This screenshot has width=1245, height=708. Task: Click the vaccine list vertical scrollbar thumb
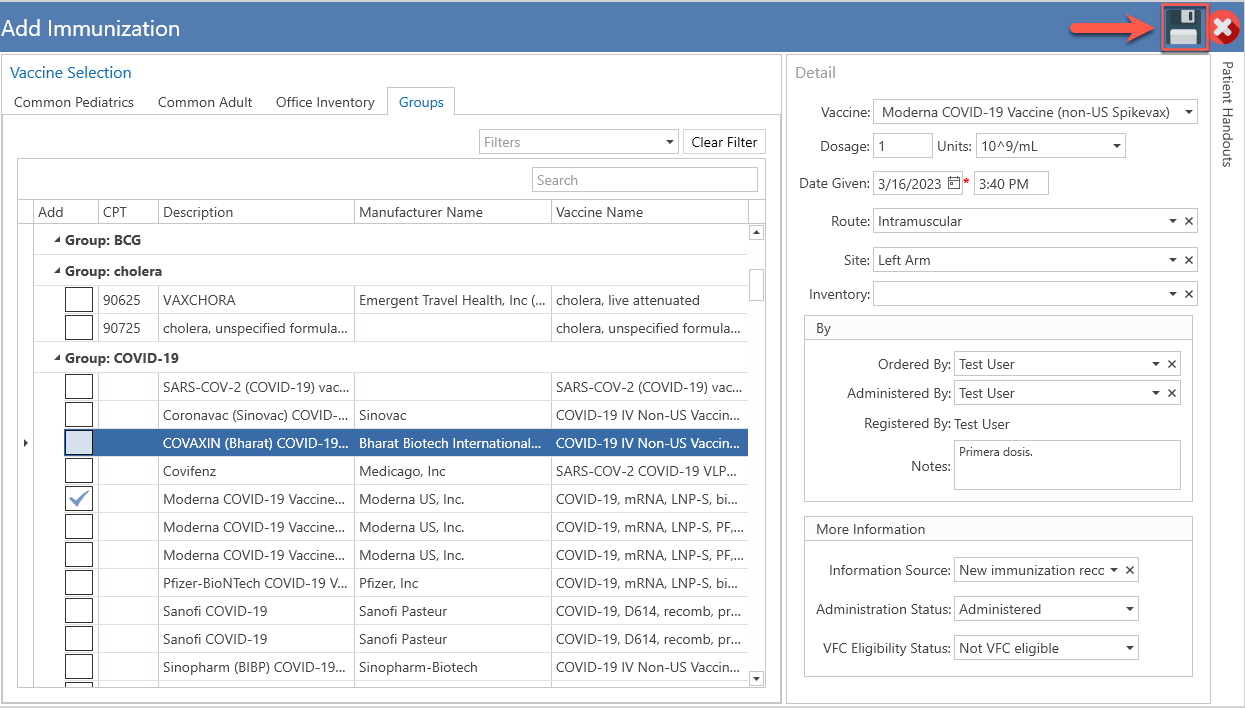pyautogui.click(x=757, y=284)
